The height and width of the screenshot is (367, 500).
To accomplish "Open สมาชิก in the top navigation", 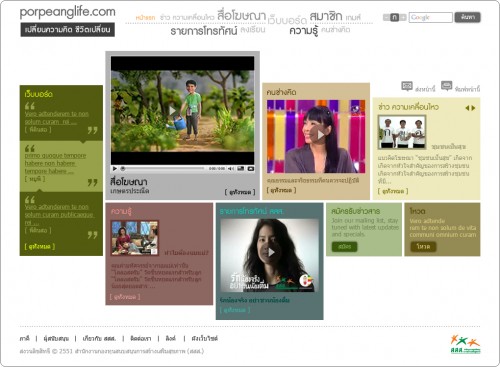I will (326, 16).
